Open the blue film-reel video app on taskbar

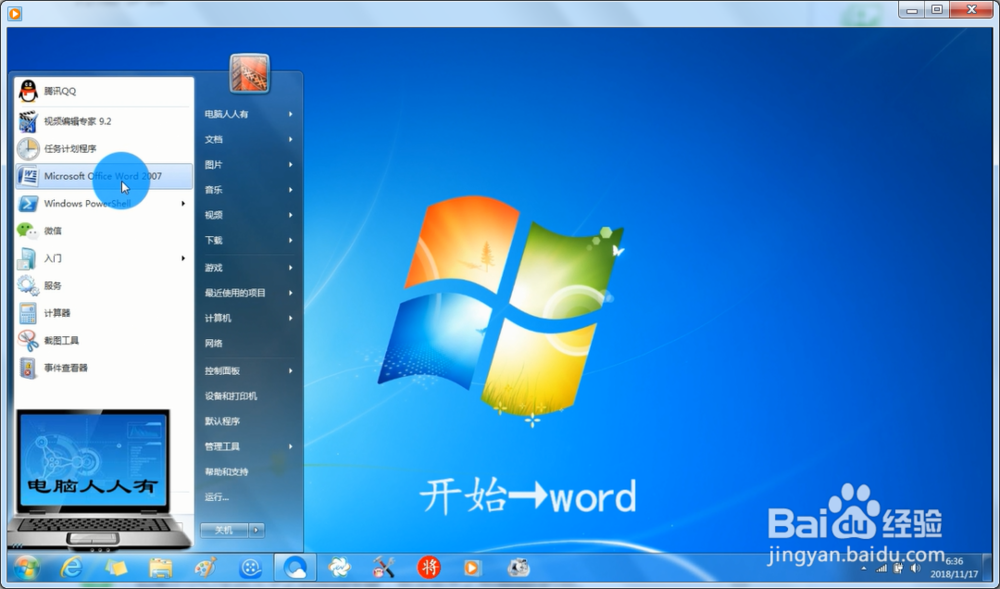coord(250,567)
